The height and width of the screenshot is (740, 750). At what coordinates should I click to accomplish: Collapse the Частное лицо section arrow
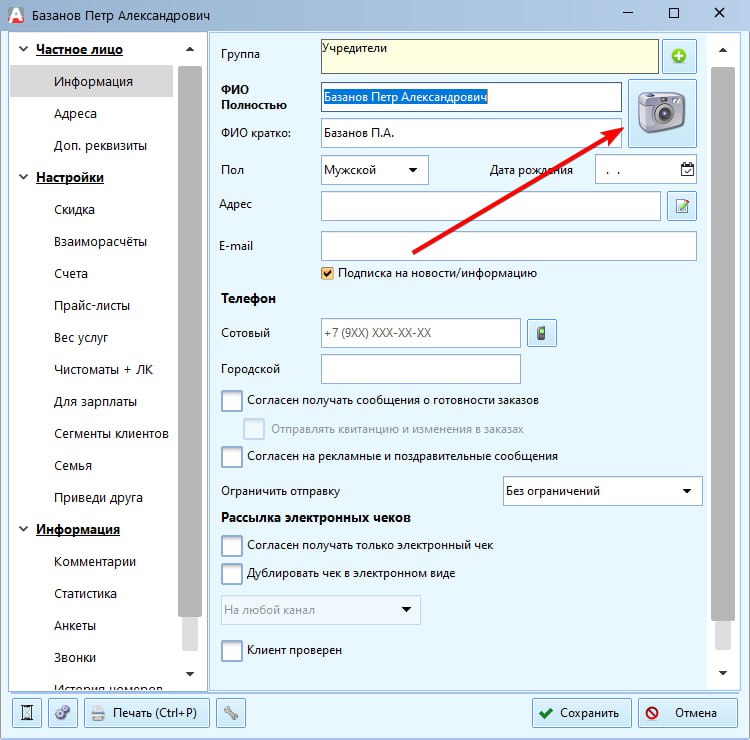pos(190,50)
